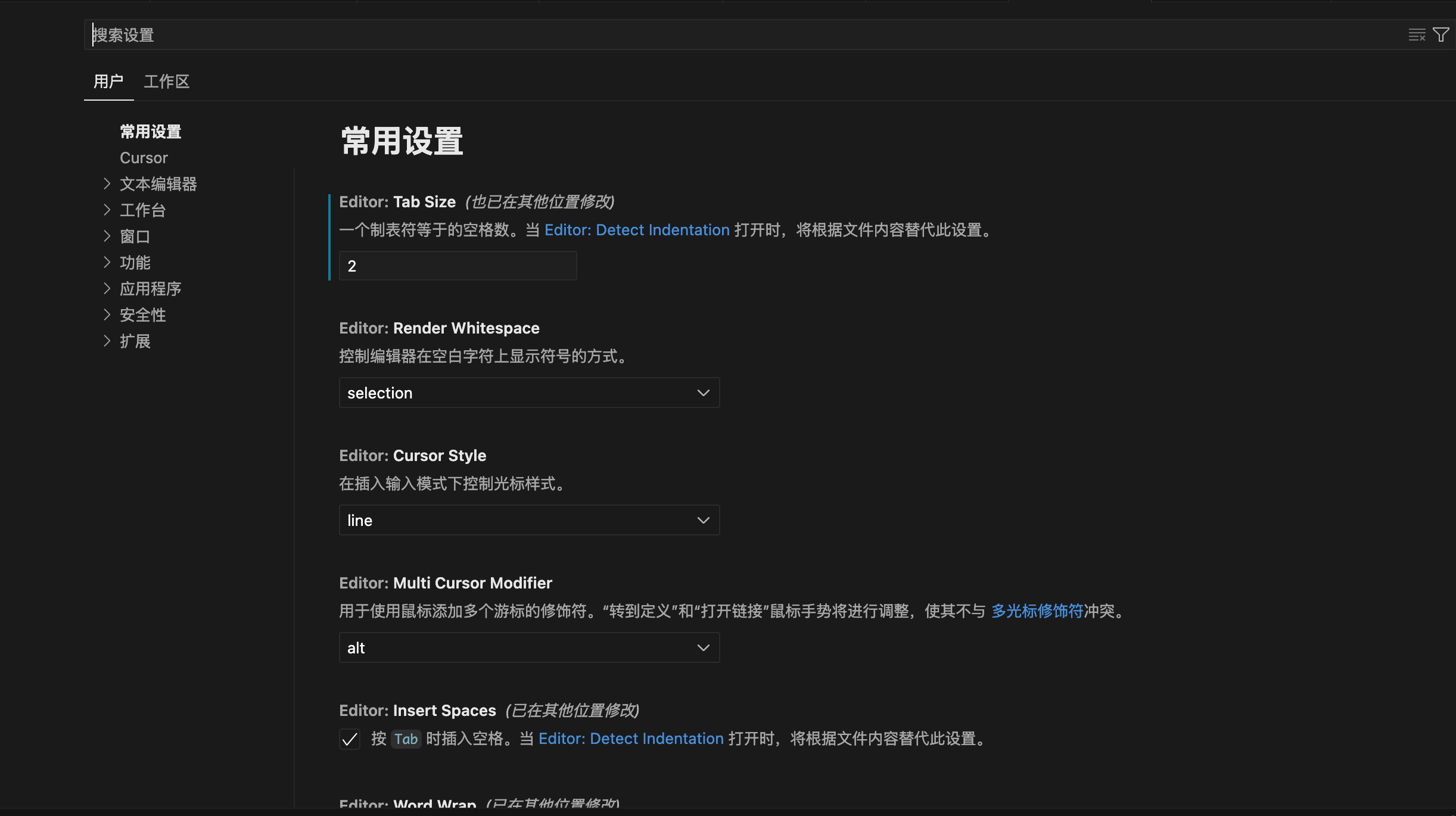Open the Cursor Style dropdown
This screenshot has width=1456, height=816.
529,521
